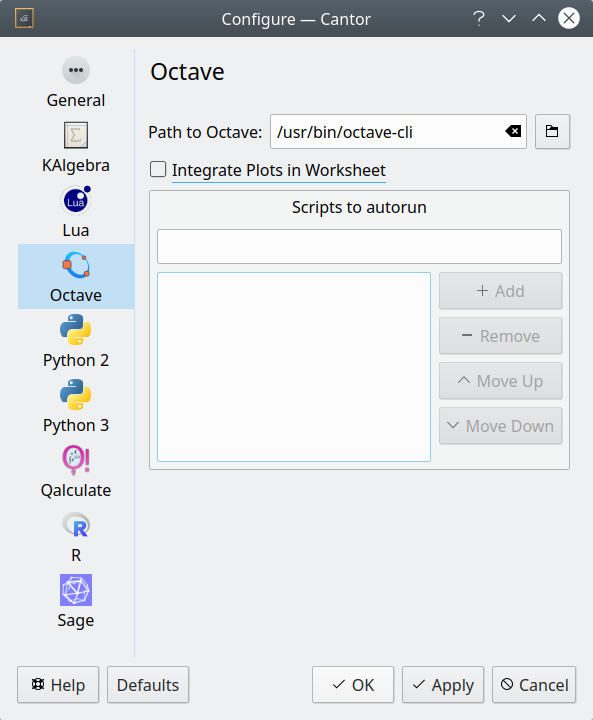Click the Move Down button

pyautogui.click(x=500, y=426)
